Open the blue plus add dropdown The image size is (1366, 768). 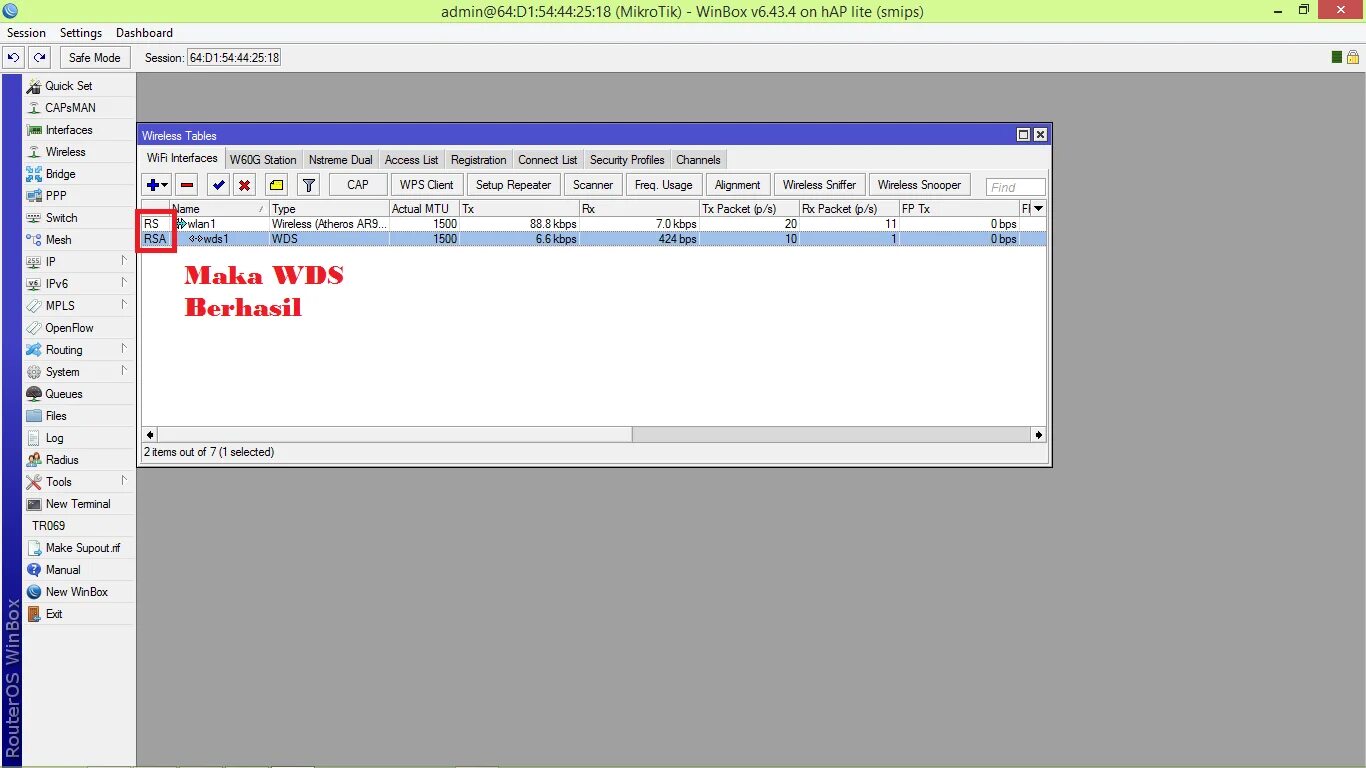[x=157, y=185]
